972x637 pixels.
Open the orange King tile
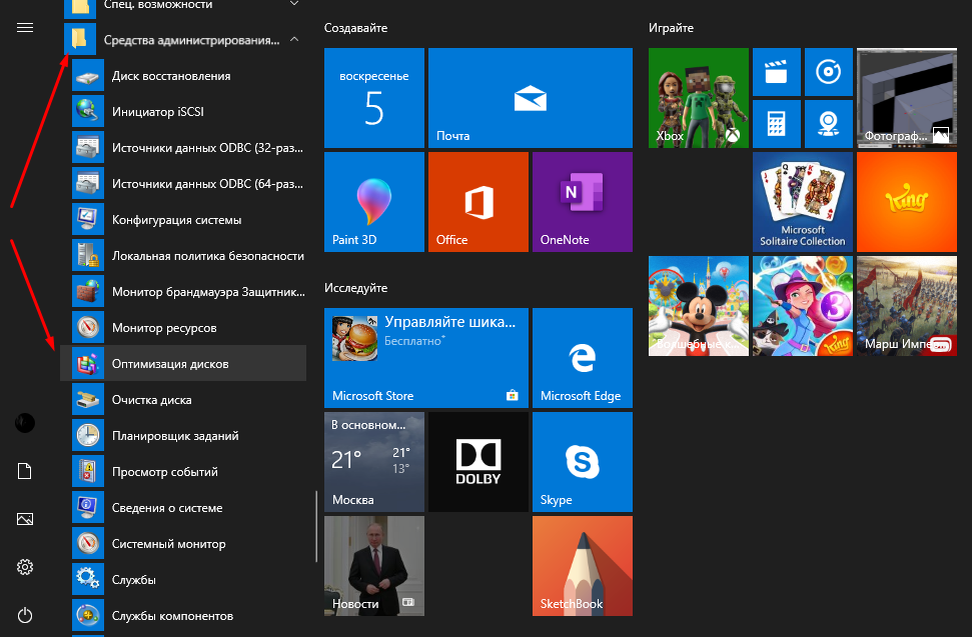(907, 202)
